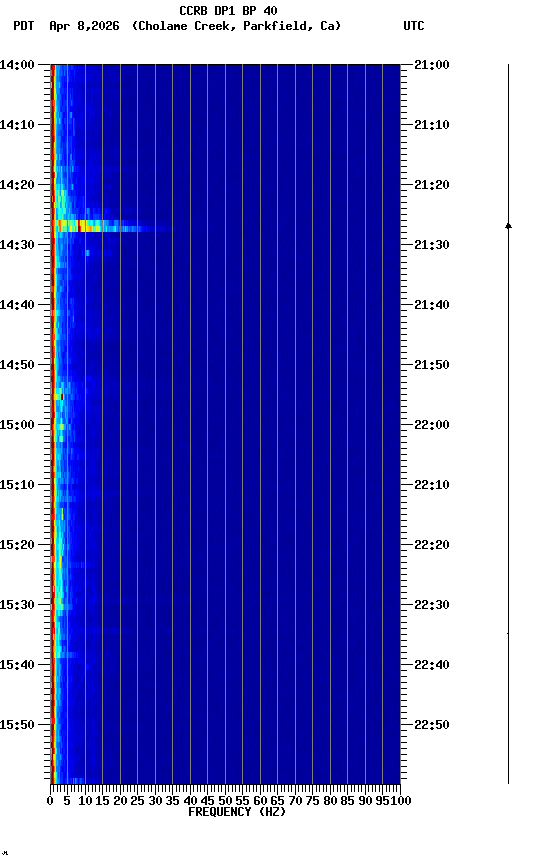This screenshot has width=552, height=864.
Task: Click the '22:00' UTC time label
Action: click(x=432, y=425)
